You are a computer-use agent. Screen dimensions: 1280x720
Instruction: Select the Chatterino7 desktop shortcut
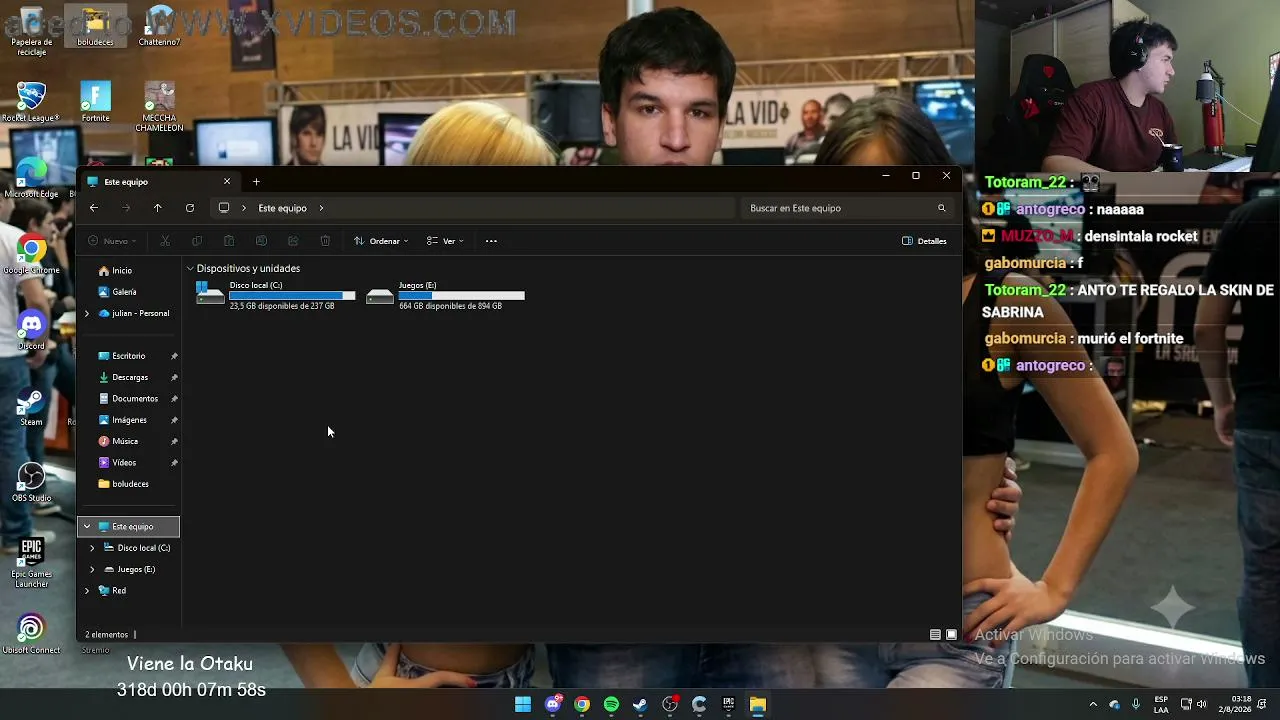(160, 27)
